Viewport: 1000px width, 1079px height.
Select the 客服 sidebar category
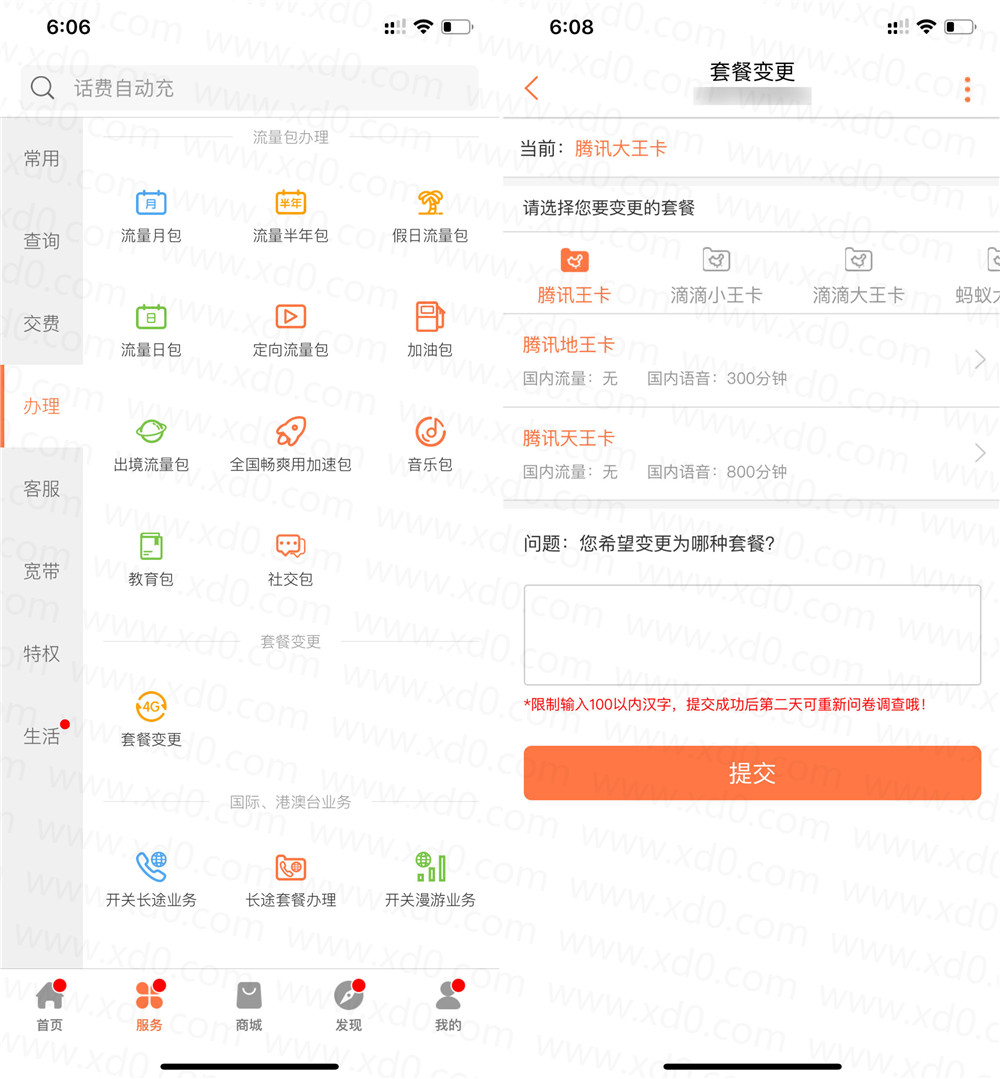click(x=42, y=489)
